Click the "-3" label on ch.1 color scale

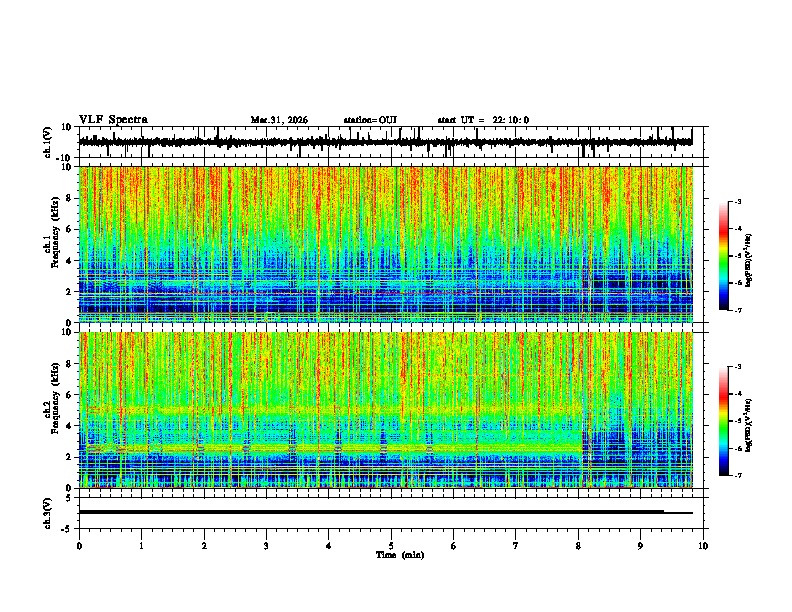737,202
